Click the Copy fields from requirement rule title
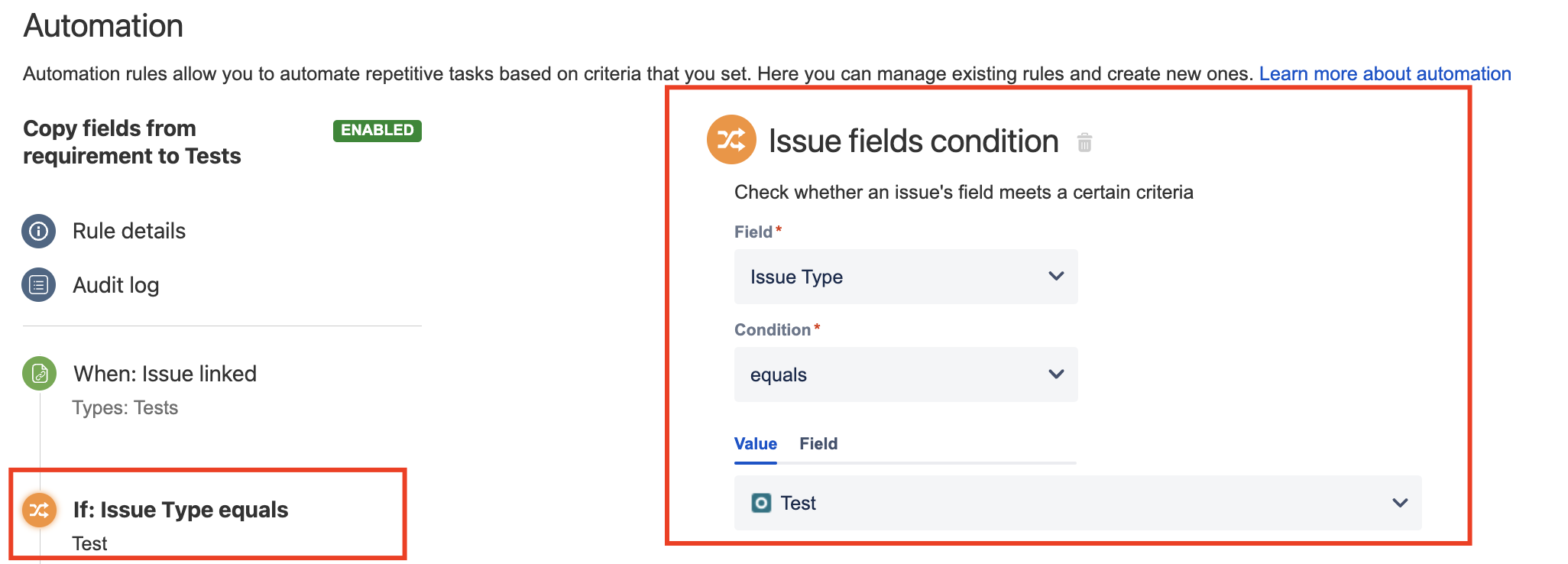 [x=132, y=142]
